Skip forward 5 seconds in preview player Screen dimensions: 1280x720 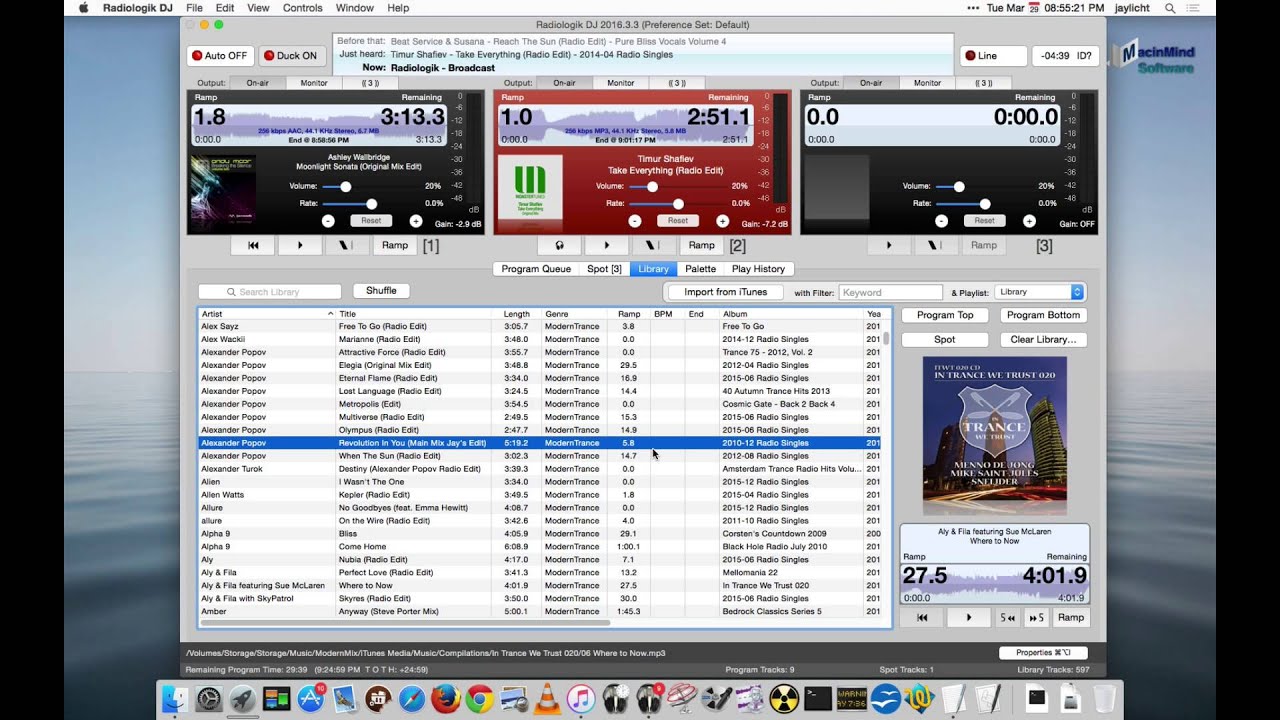(x=1036, y=618)
